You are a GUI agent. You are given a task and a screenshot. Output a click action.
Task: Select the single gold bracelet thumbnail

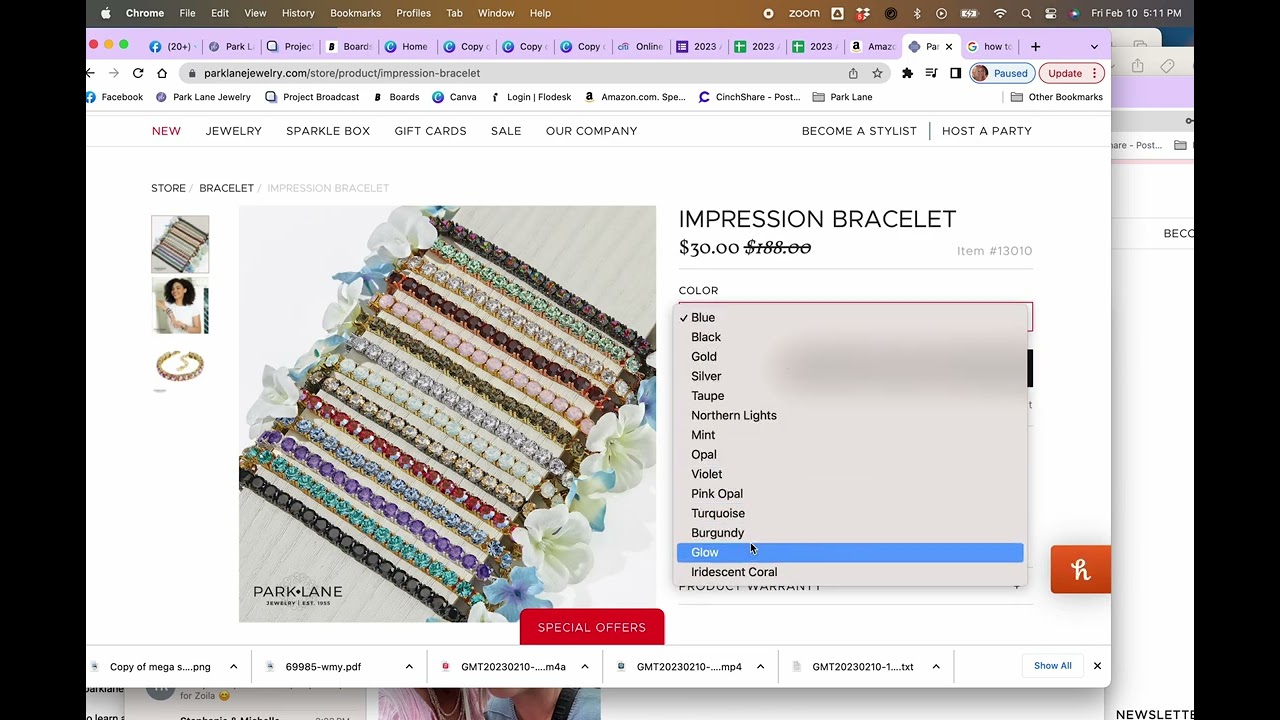(x=180, y=366)
